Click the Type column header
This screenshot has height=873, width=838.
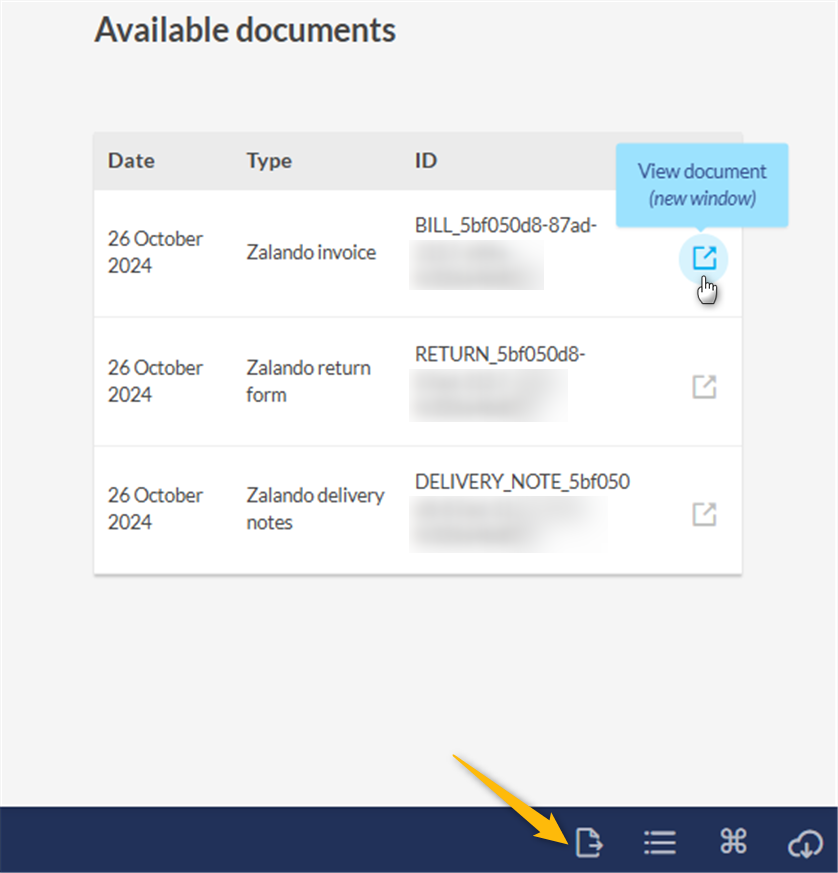[x=269, y=161]
